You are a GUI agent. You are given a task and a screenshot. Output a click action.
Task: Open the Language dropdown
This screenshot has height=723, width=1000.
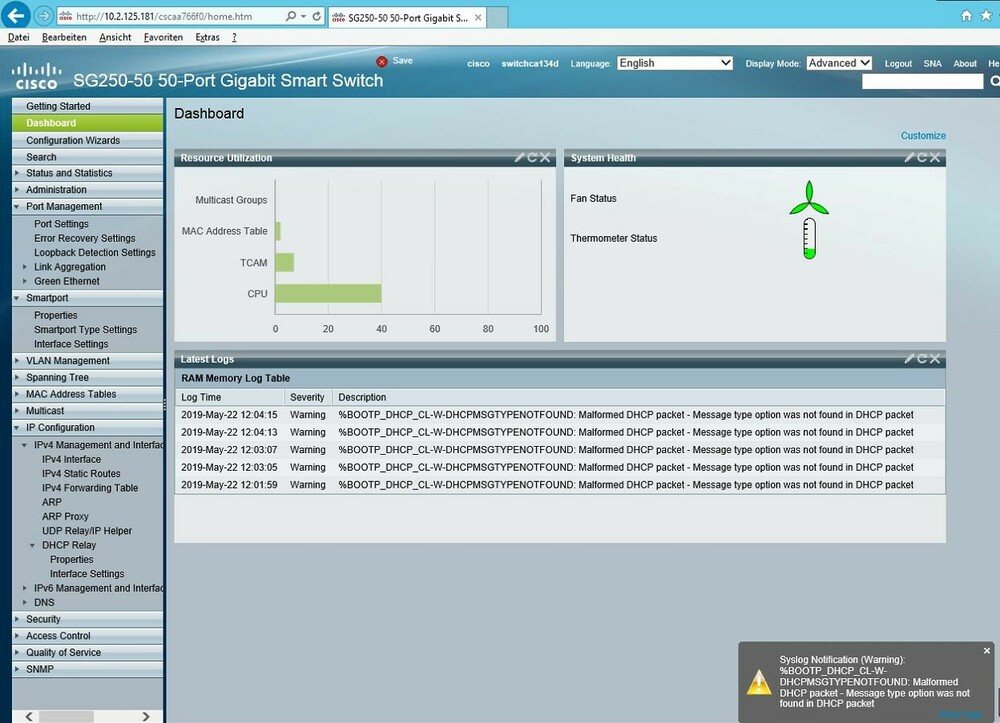coord(675,63)
